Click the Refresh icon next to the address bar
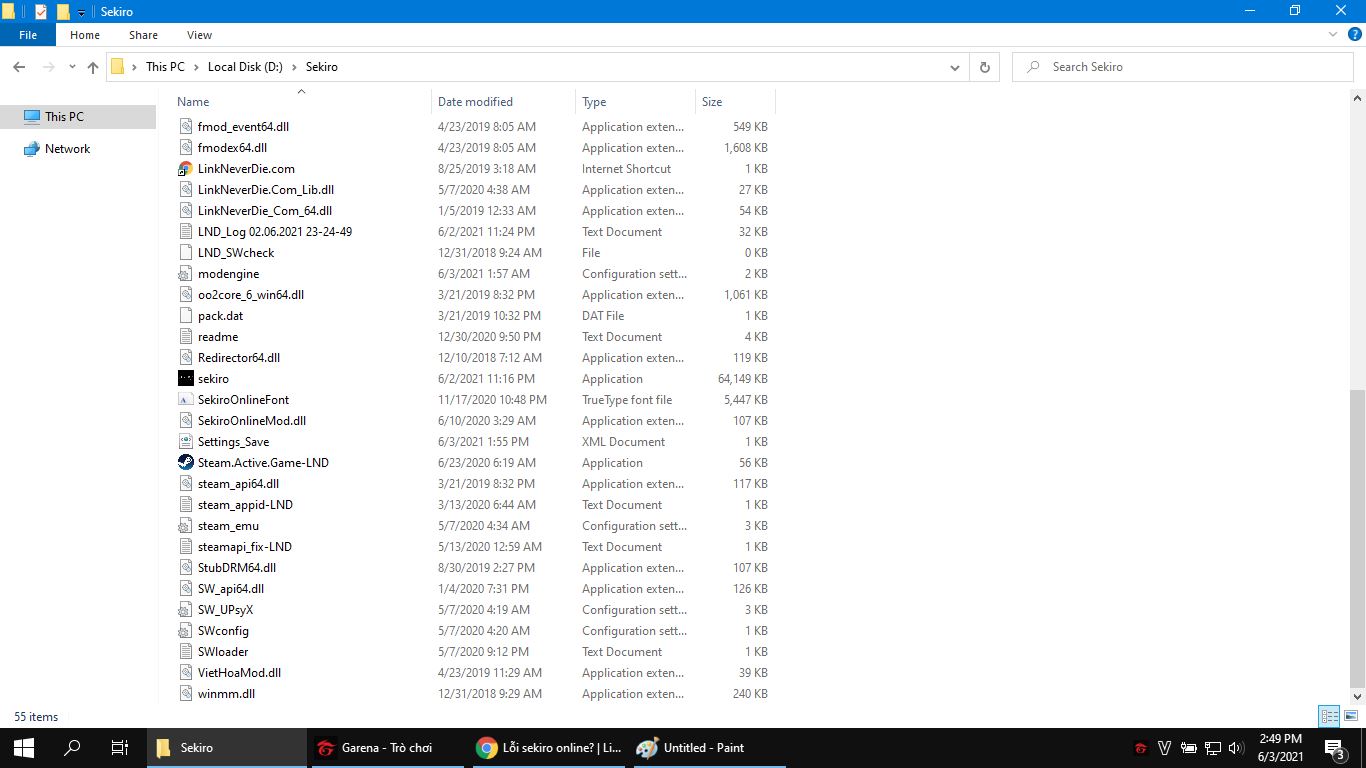The height and width of the screenshot is (768, 1366). pos(984,66)
